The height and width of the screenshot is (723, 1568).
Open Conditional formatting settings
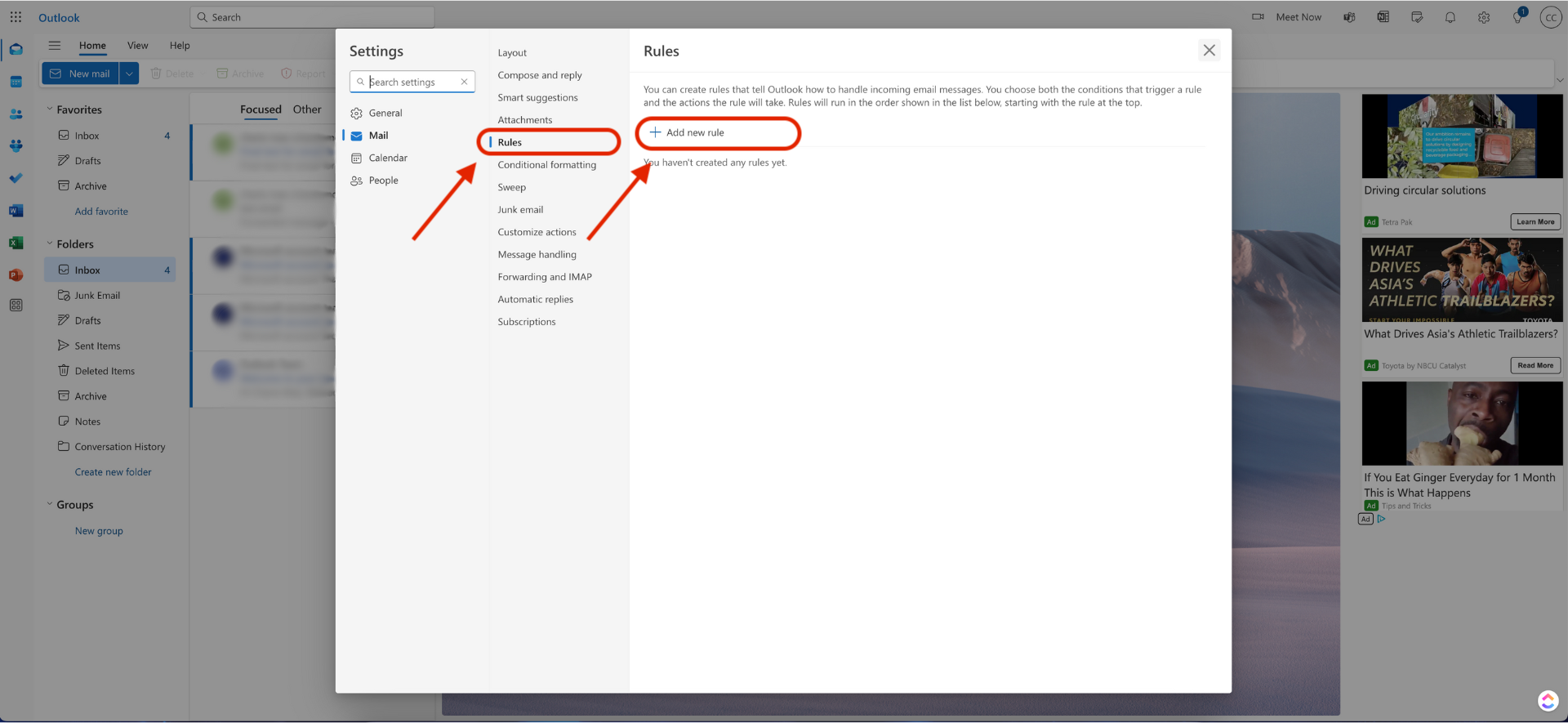[x=547, y=165]
